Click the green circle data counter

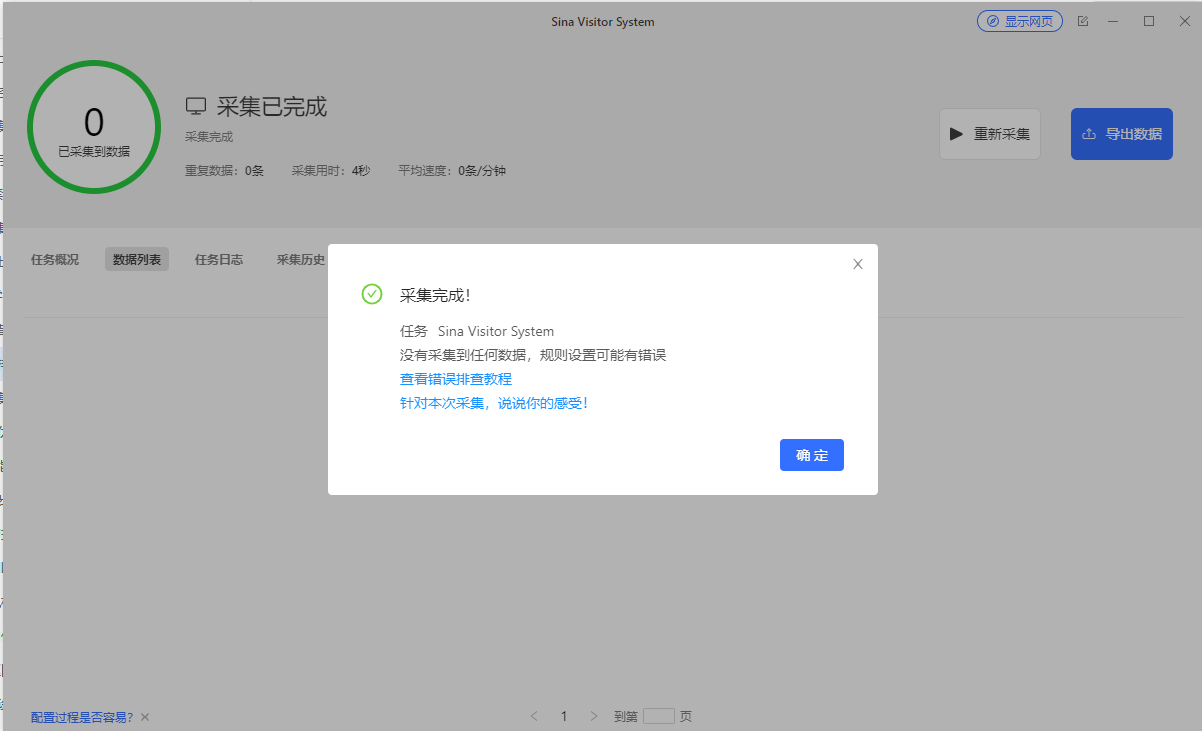[x=94, y=127]
